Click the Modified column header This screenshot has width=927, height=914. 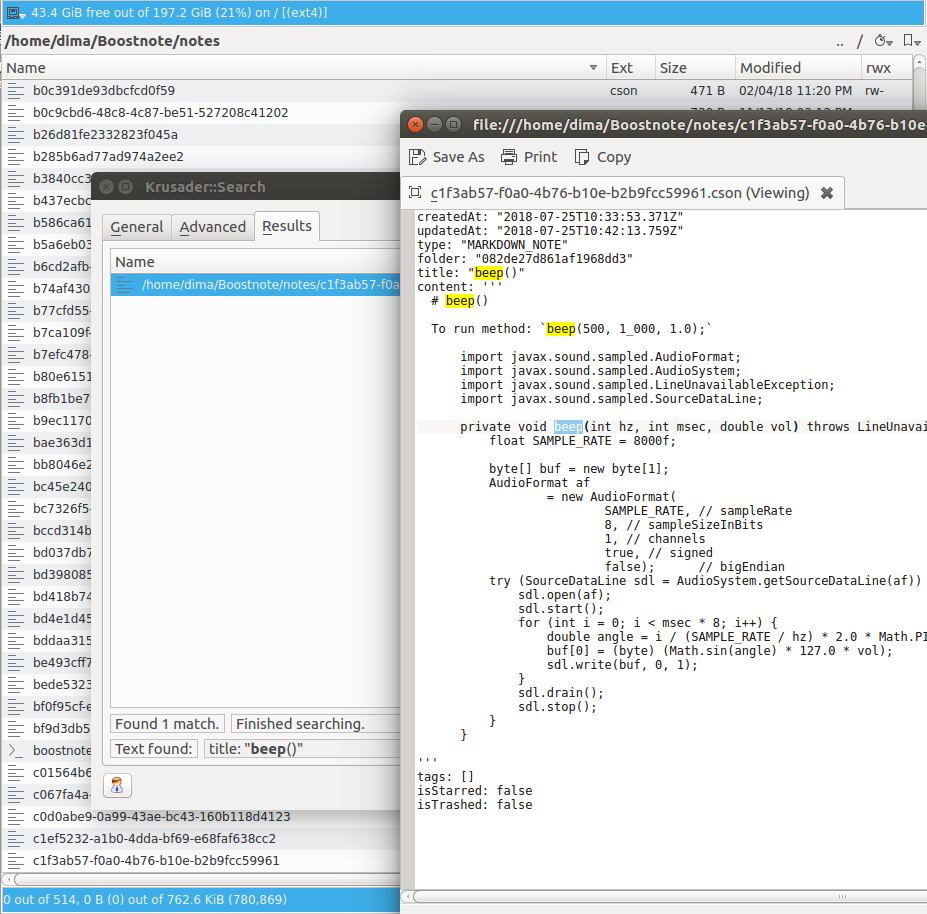(x=798, y=68)
